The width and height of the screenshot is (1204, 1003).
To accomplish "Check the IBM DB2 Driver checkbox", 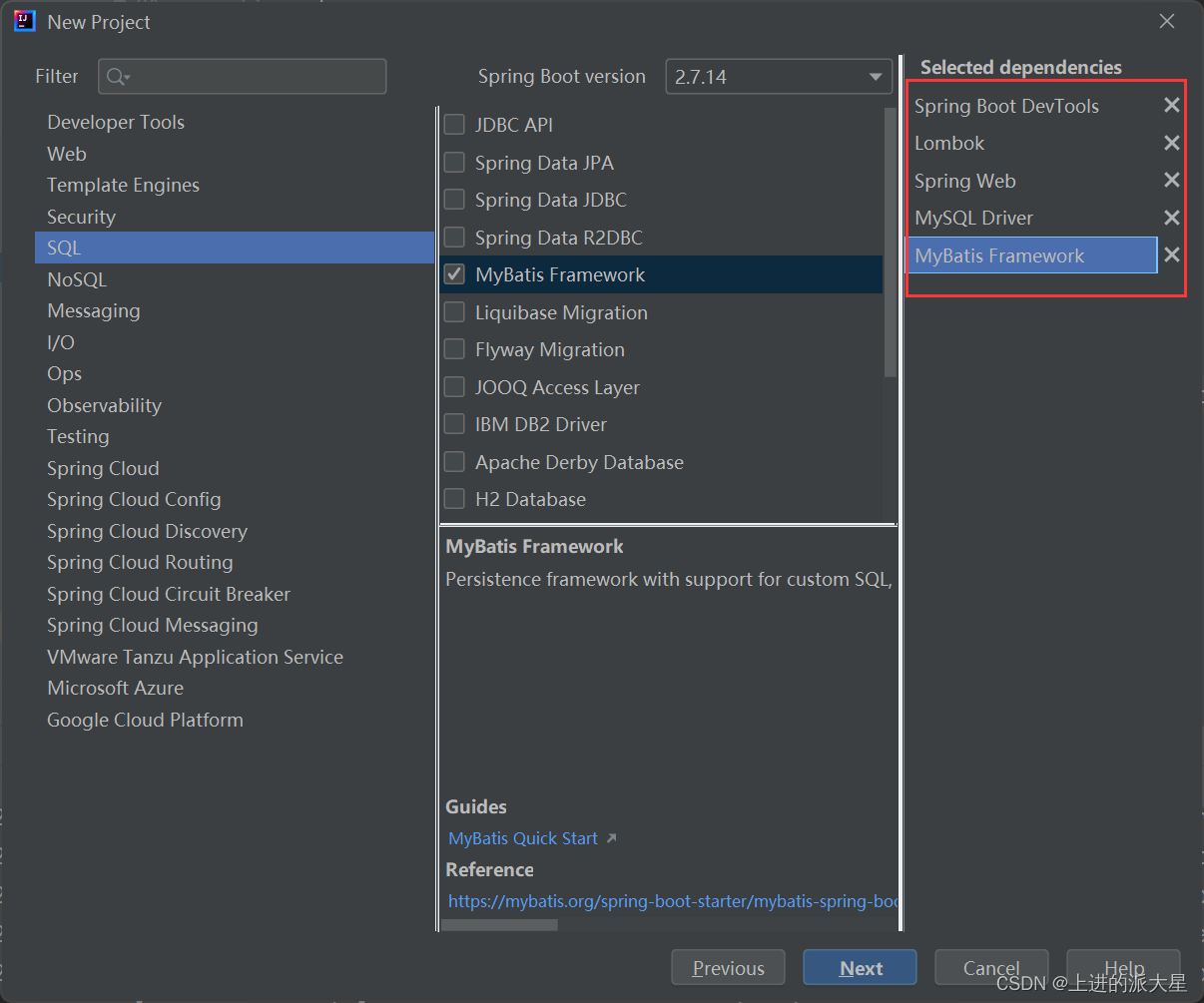I will [454, 424].
